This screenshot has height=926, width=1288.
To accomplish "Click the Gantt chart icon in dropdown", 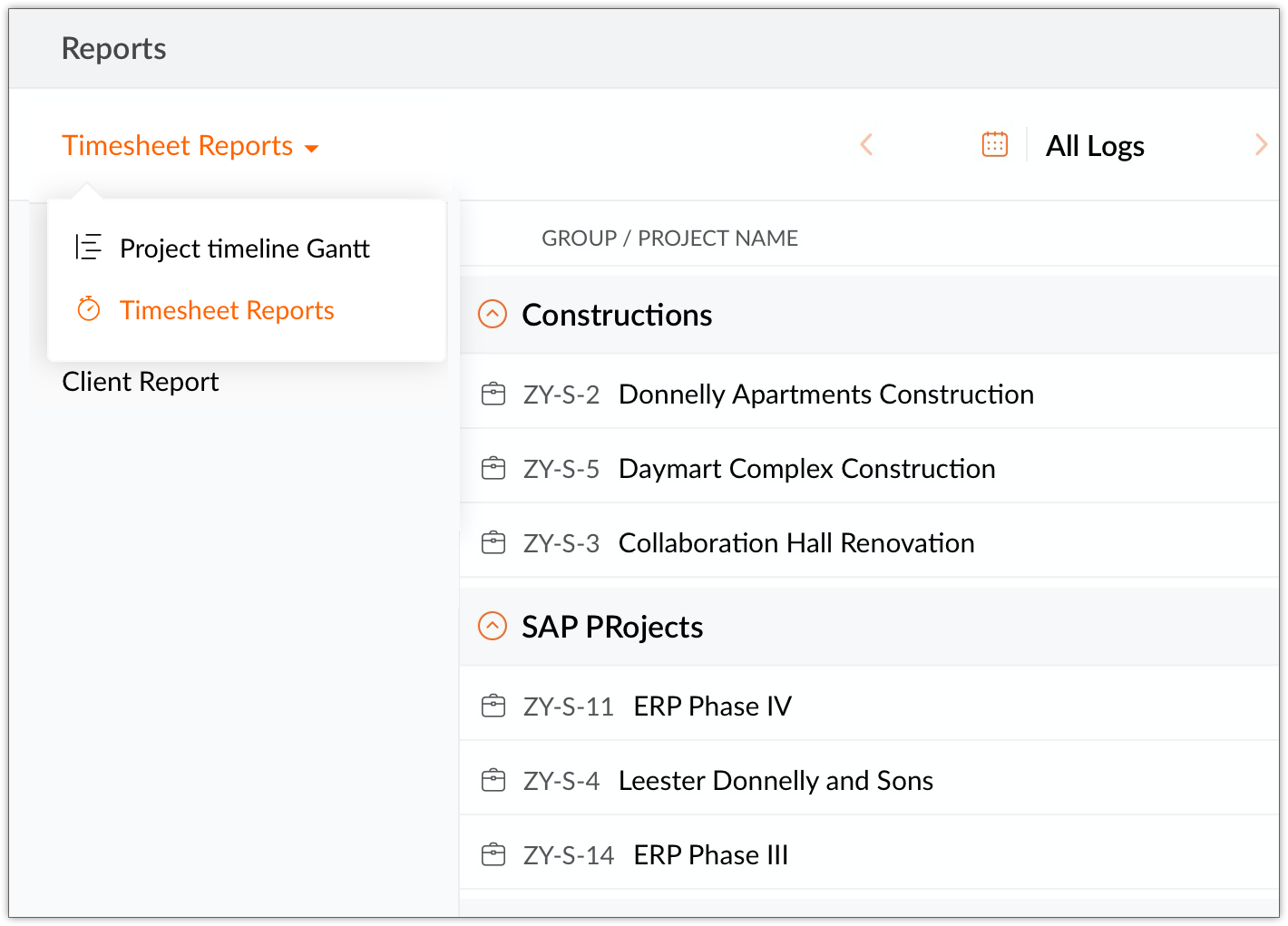I will click(x=88, y=247).
